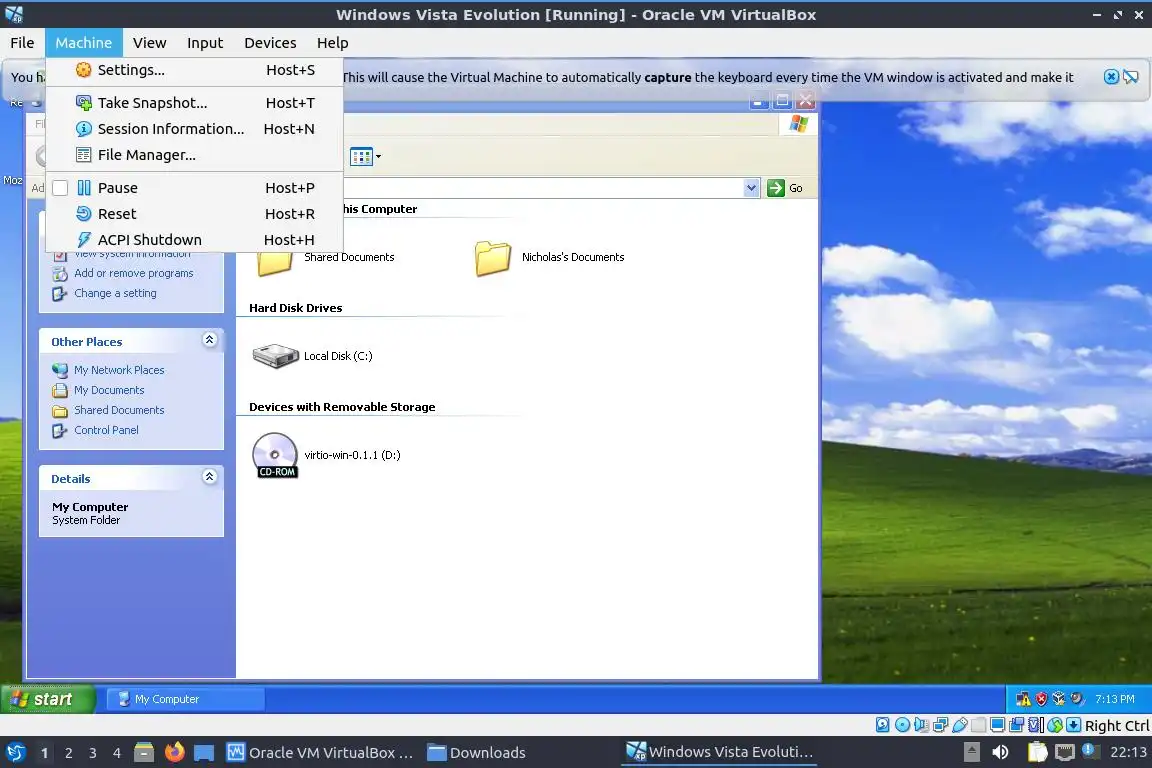Viewport: 1152px width, 768px height.
Task: Launch Firefox from the panel
Action: 174,753
